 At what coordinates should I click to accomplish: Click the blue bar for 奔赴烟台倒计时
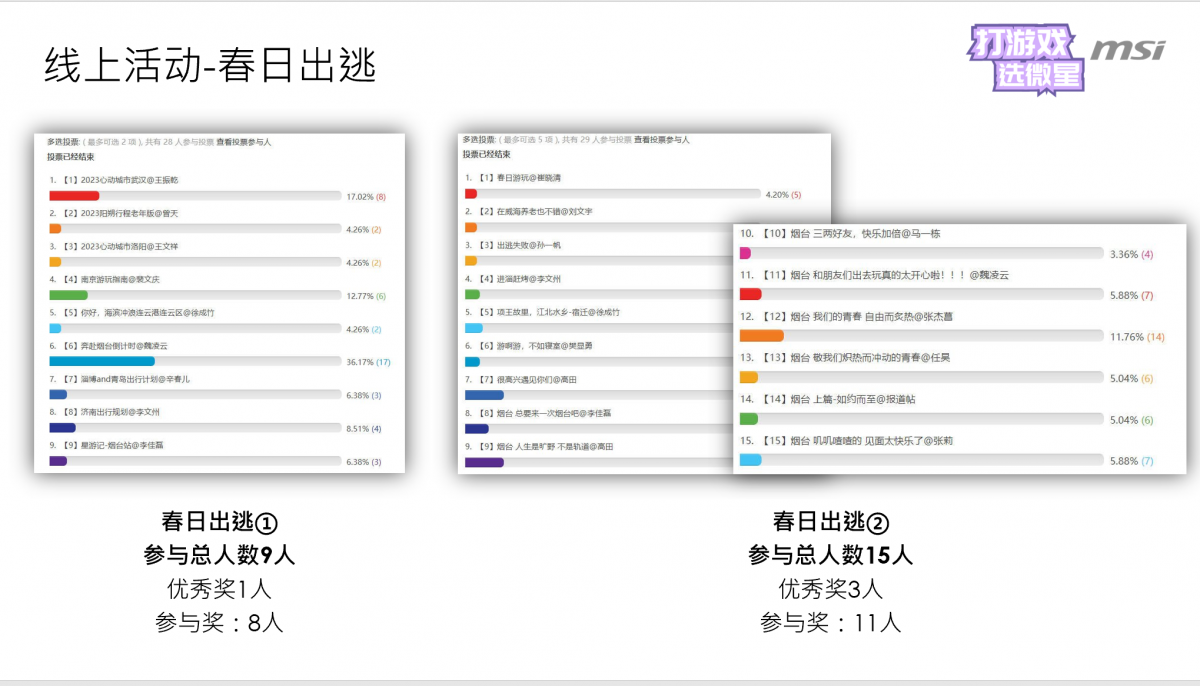(101, 361)
